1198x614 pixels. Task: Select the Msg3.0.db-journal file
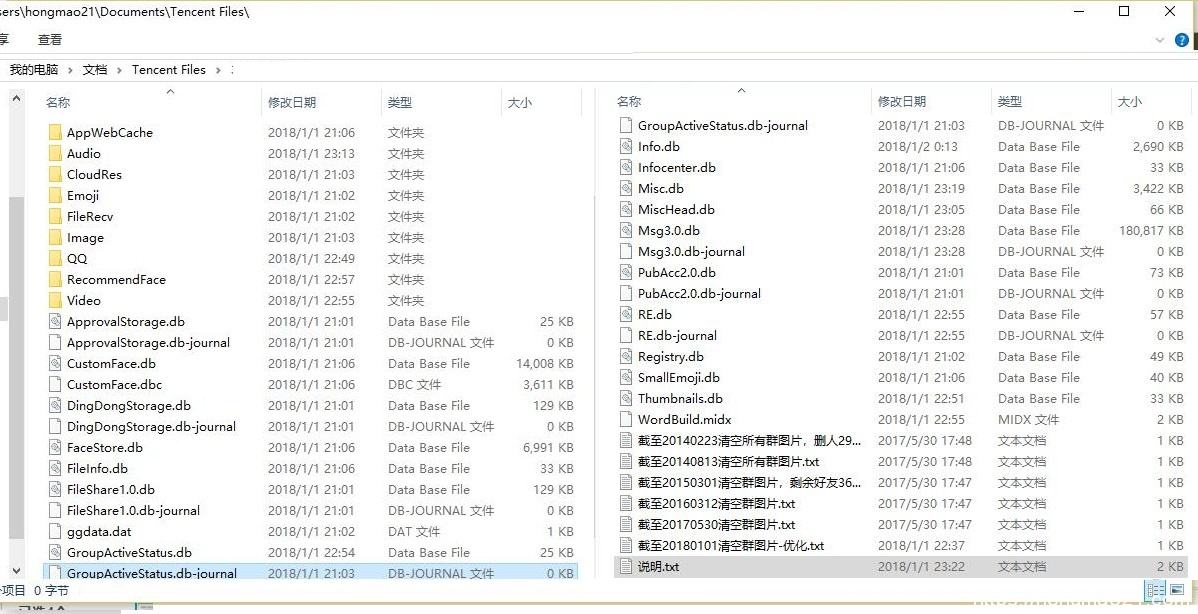coord(691,251)
